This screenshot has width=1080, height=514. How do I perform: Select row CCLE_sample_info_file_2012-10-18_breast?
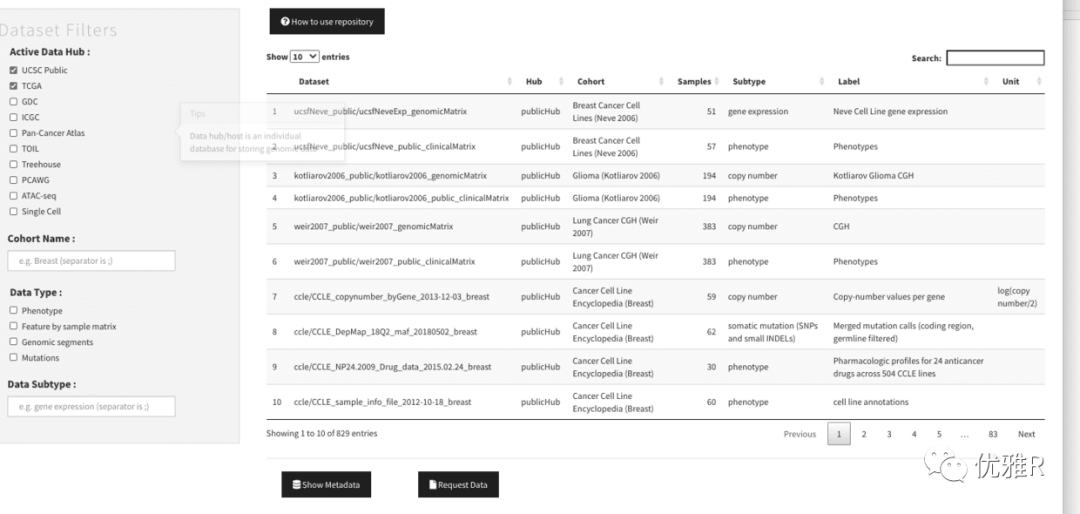(655, 402)
